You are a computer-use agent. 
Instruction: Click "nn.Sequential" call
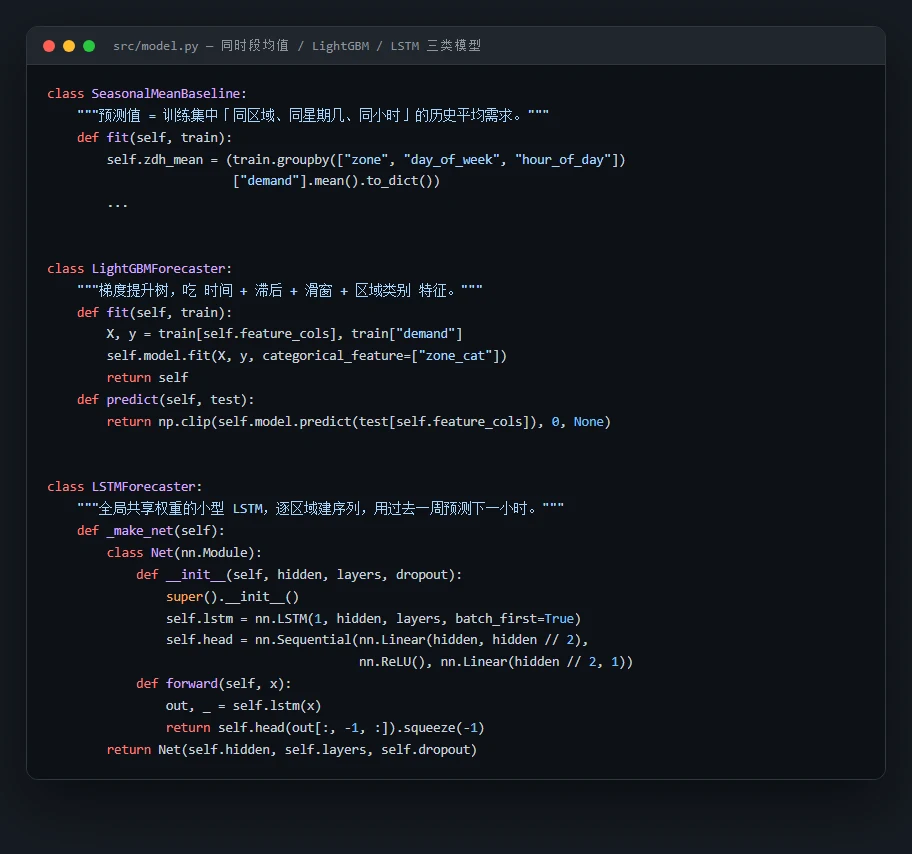click(303, 640)
